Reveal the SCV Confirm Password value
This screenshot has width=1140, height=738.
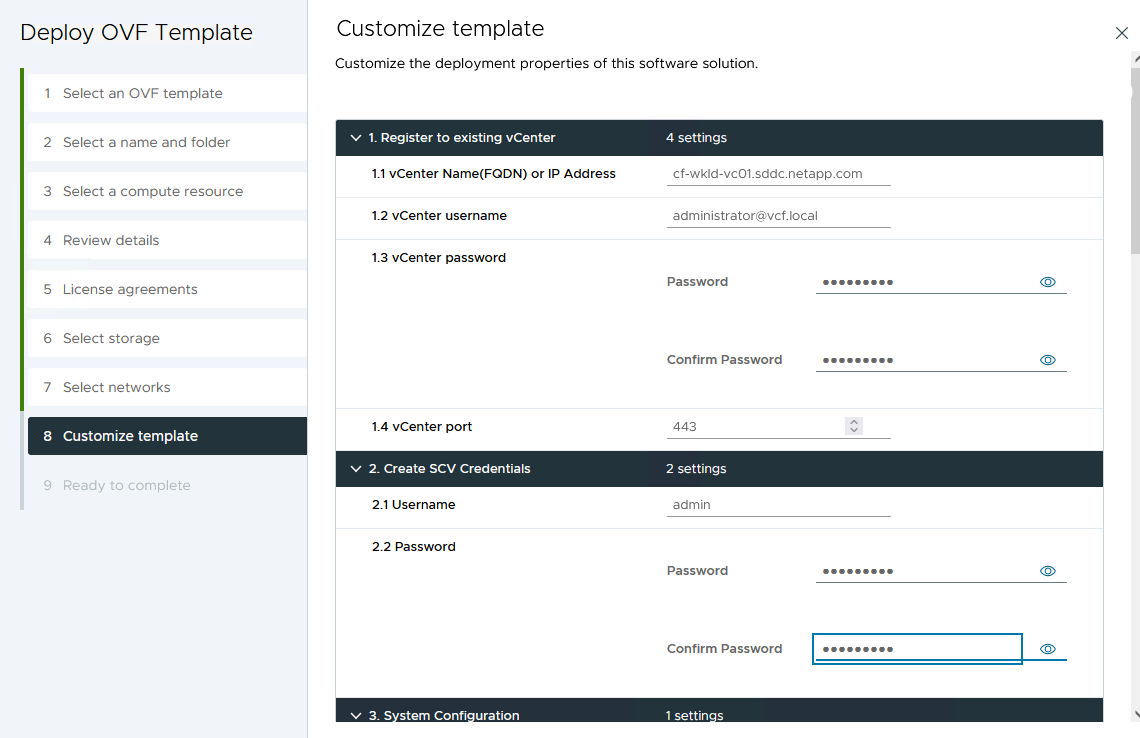click(1048, 649)
